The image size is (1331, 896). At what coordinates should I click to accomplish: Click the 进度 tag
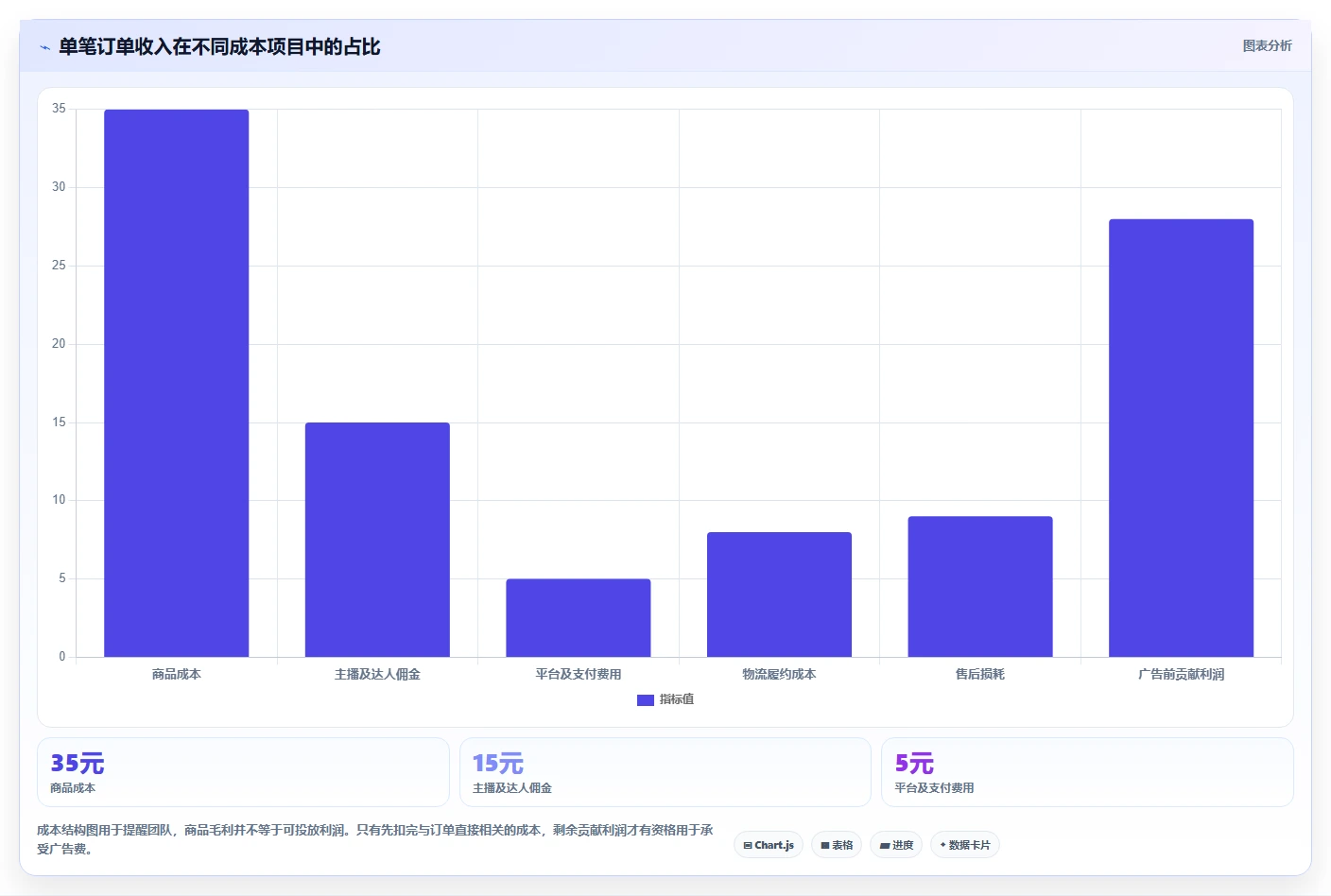click(x=896, y=845)
